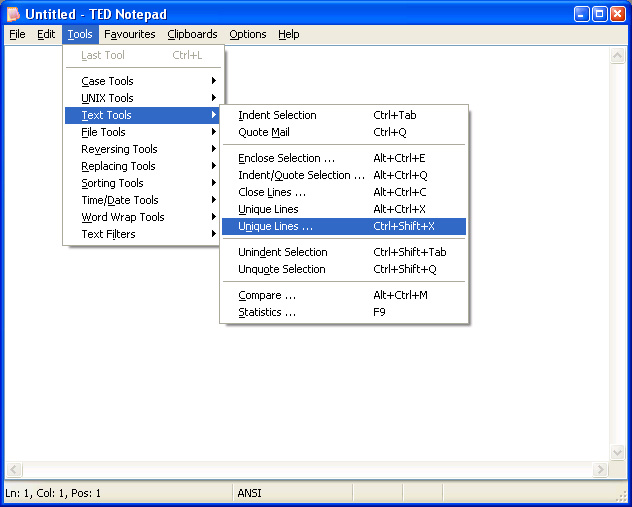The height and width of the screenshot is (507, 632).
Task: Open the Favourites menu
Action: tap(130, 34)
